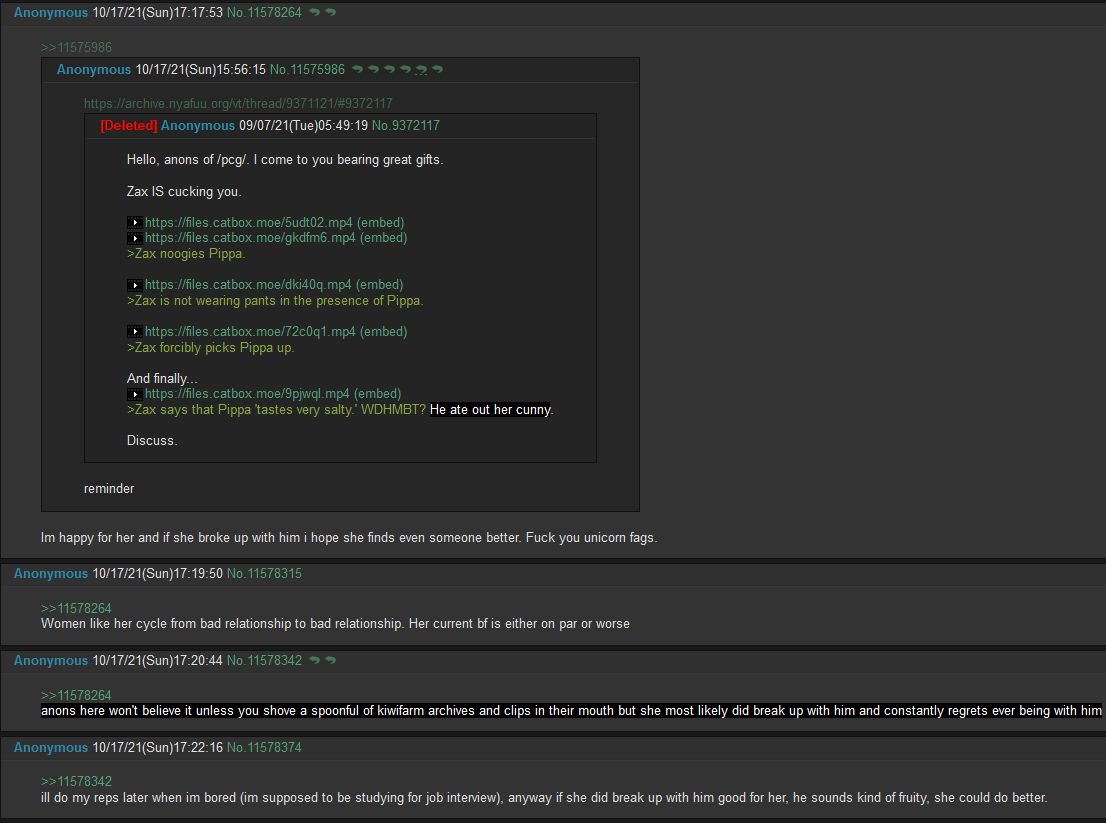Image resolution: width=1106 pixels, height=823 pixels.
Task: Open the files.catbox.moe/gkdfm6.mp4 link
Action: pos(250,238)
